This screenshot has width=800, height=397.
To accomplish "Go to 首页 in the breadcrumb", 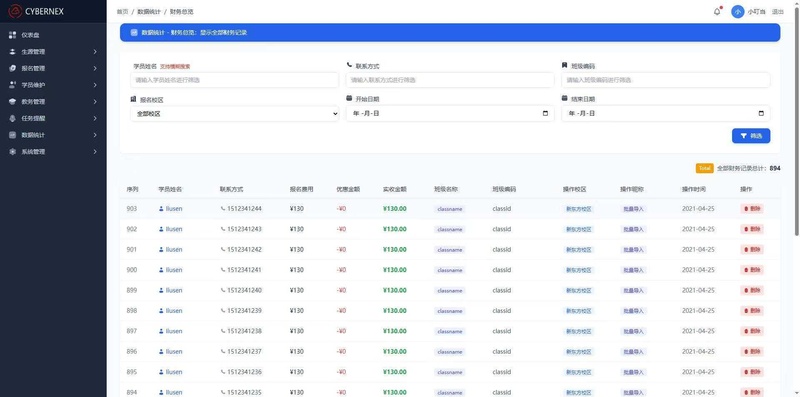I will coord(122,12).
